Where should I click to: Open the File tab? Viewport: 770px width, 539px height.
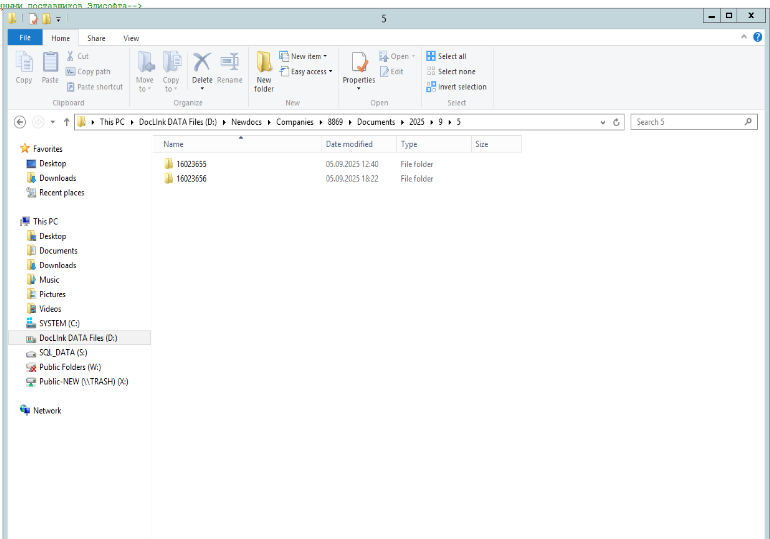point(25,38)
